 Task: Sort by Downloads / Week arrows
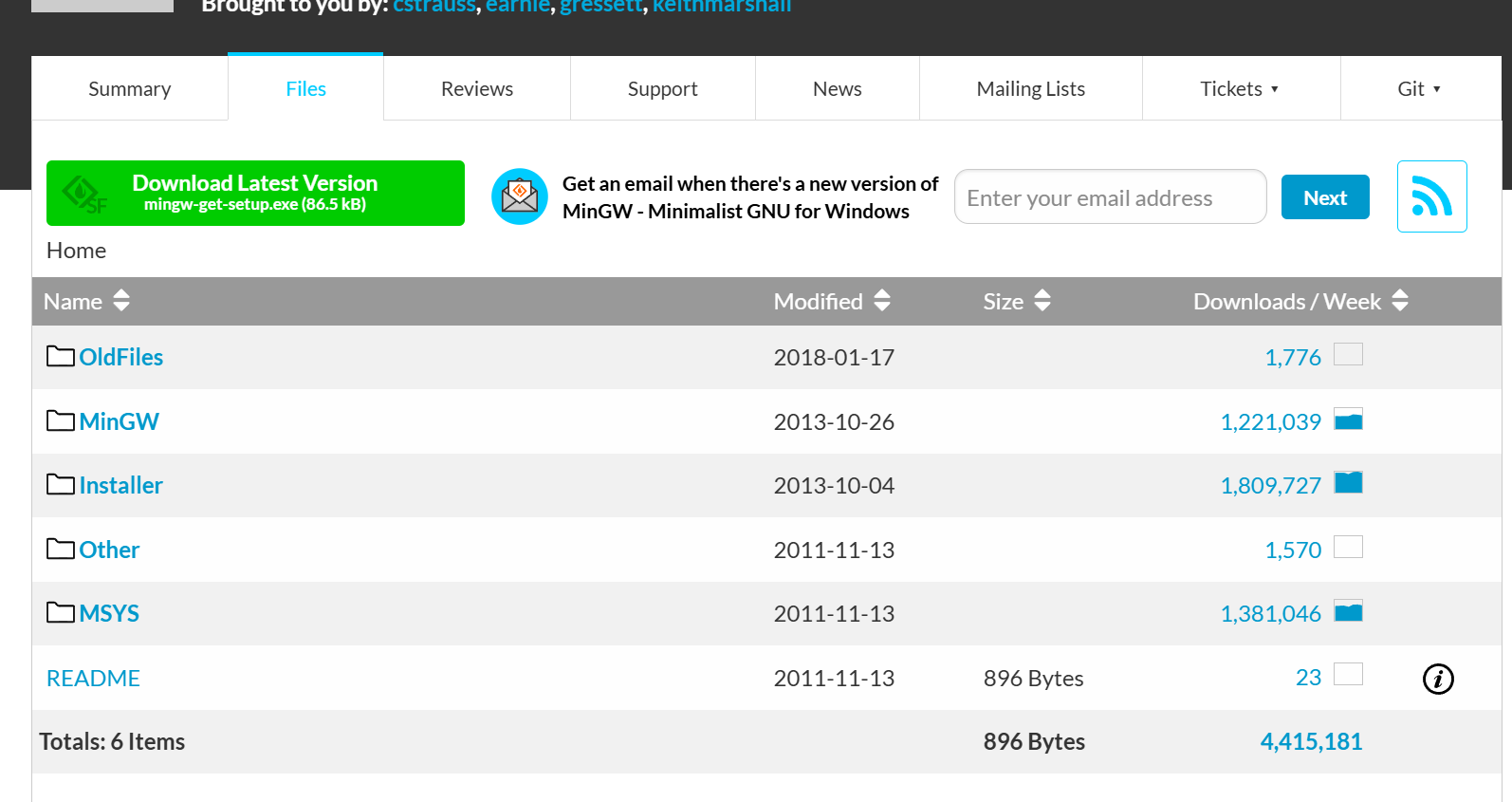[x=1400, y=301]
